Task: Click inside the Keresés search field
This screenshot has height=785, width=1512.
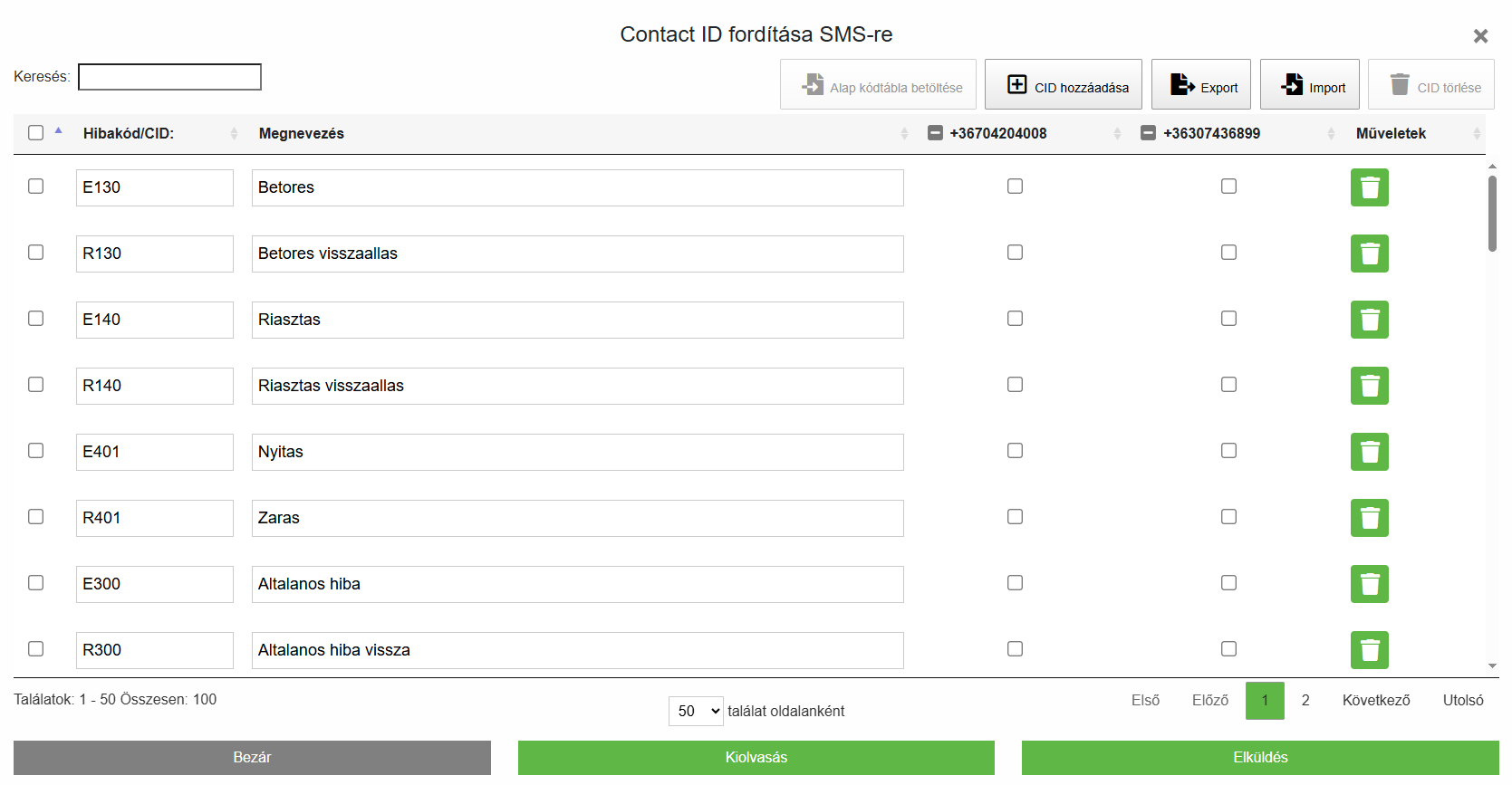Action: (169, 77)
